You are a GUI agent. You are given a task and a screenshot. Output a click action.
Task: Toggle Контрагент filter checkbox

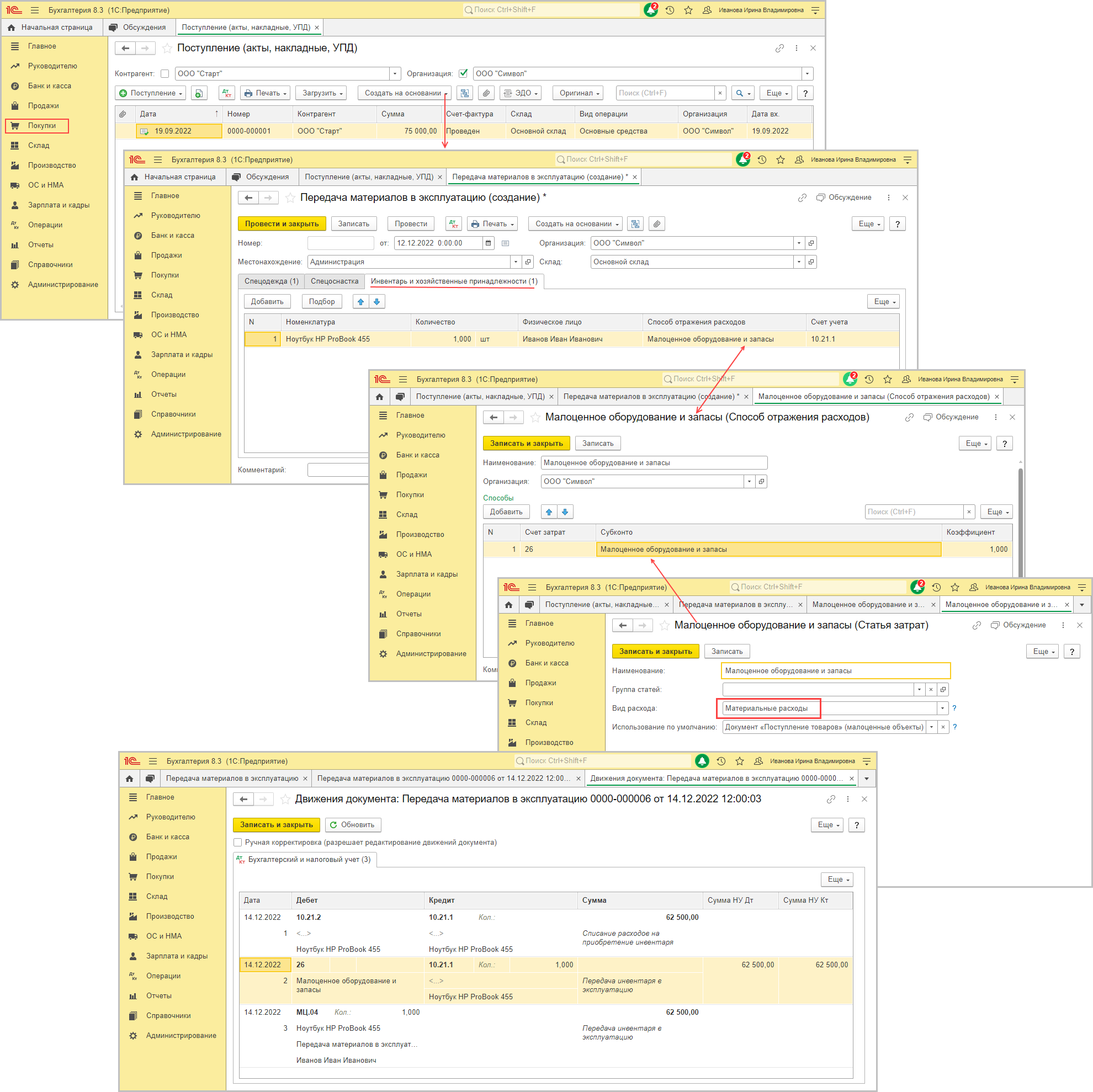point(165,73)
